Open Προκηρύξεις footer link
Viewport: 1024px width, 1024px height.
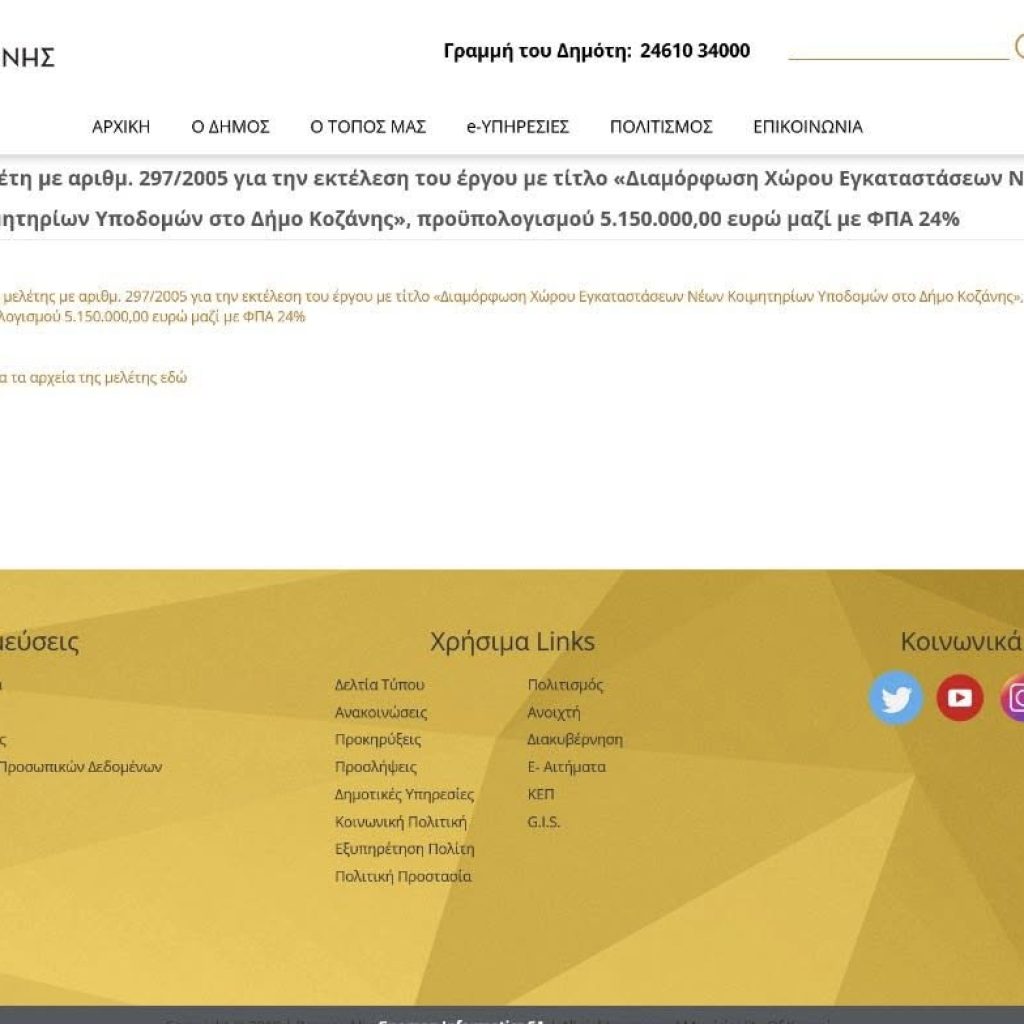(x=377, y=740)
